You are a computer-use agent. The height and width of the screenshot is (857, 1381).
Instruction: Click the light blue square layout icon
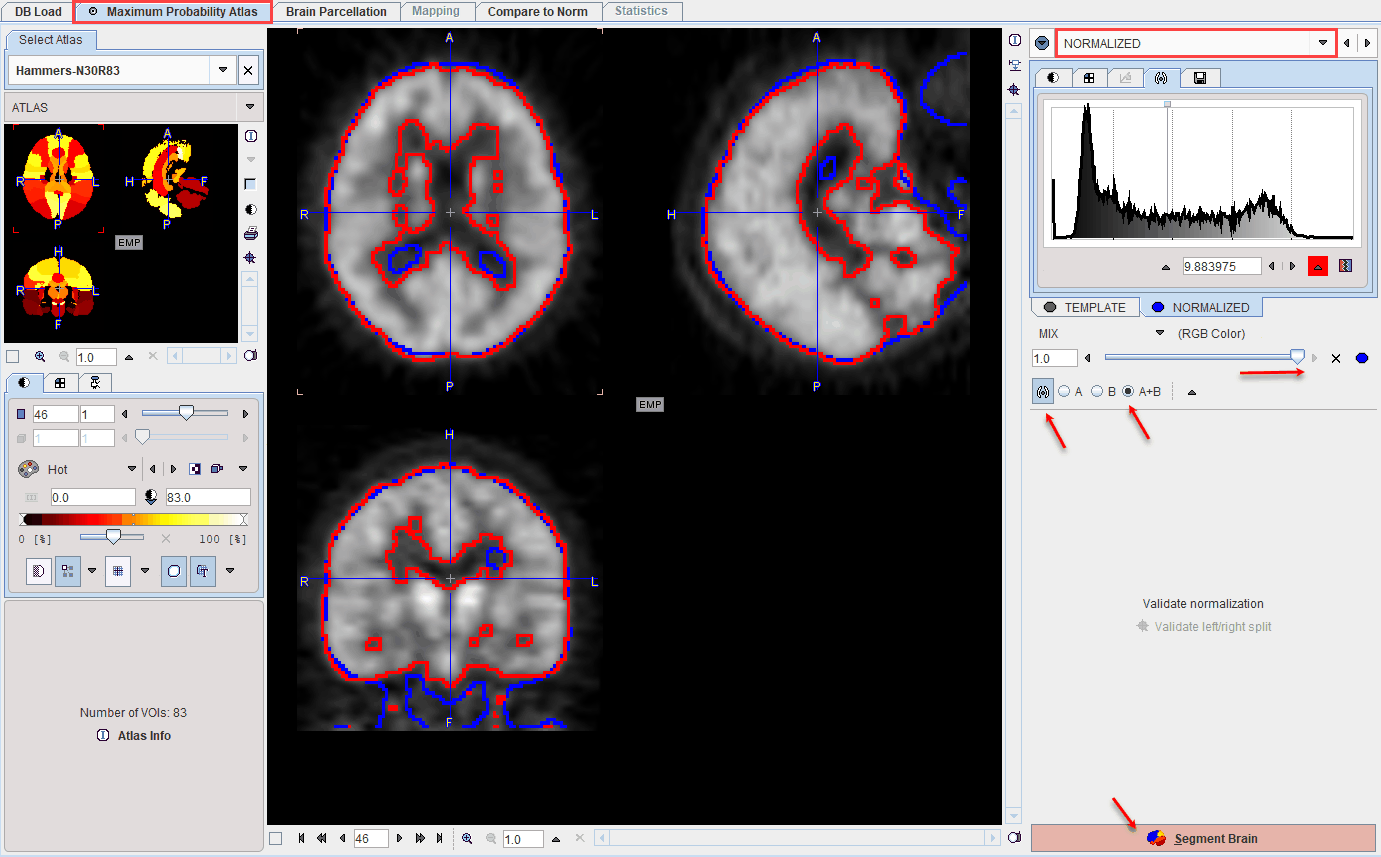coord(250,184)
